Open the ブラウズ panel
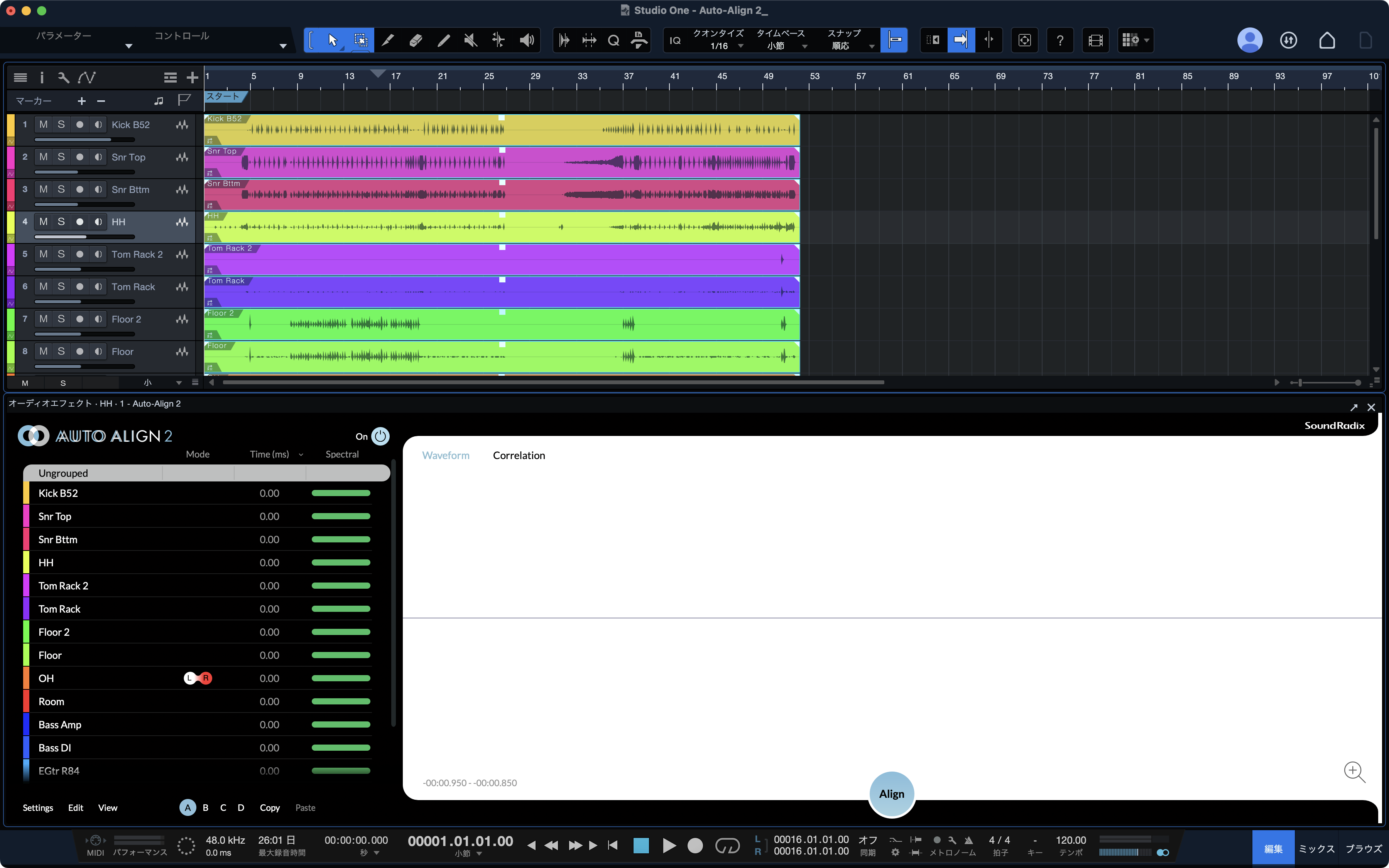 [1364, 848]
